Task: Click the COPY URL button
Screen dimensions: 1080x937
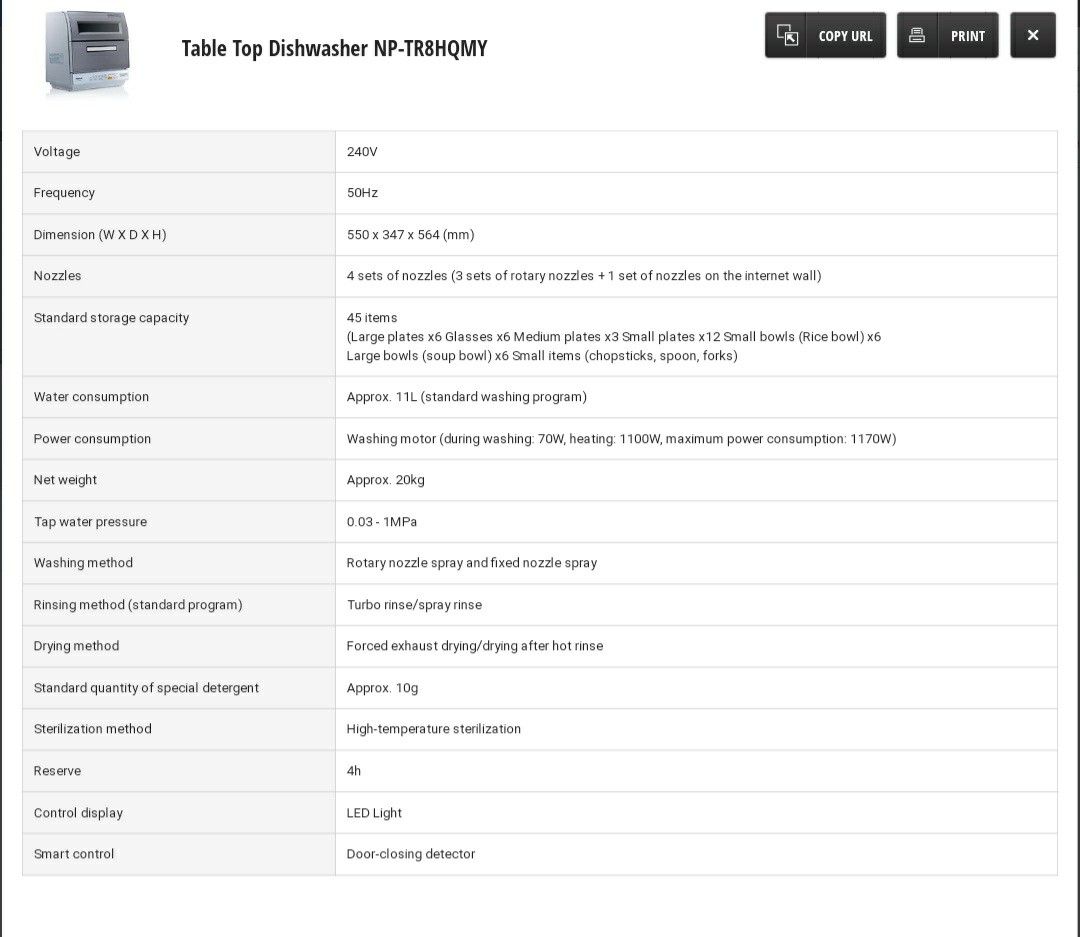Action: click(825, 36)
